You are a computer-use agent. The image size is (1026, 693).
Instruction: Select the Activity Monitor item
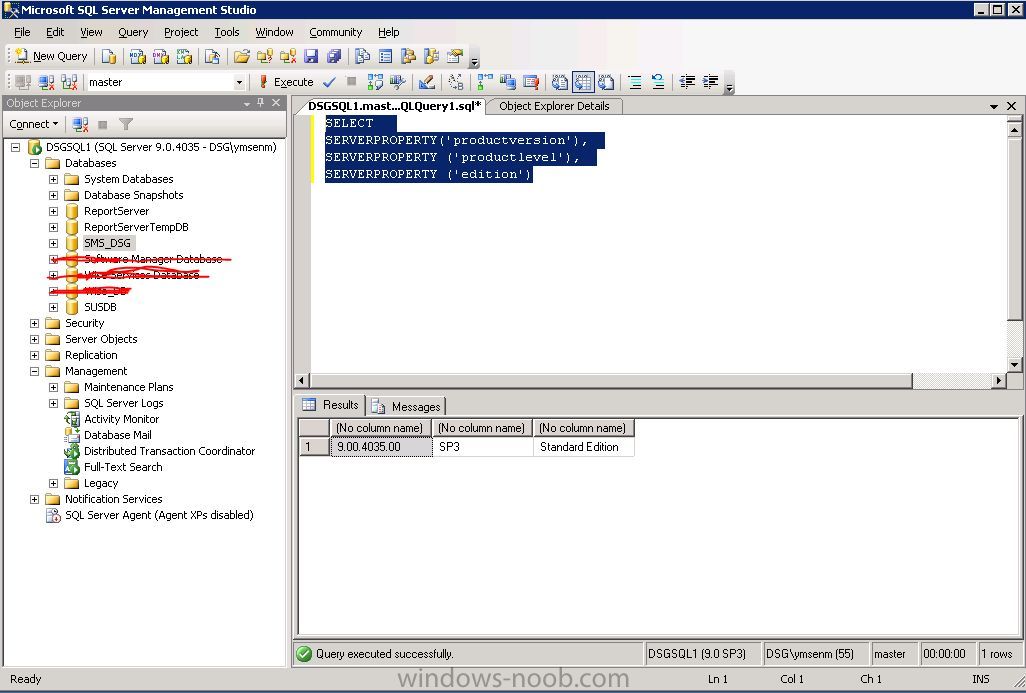pos(121,419)
